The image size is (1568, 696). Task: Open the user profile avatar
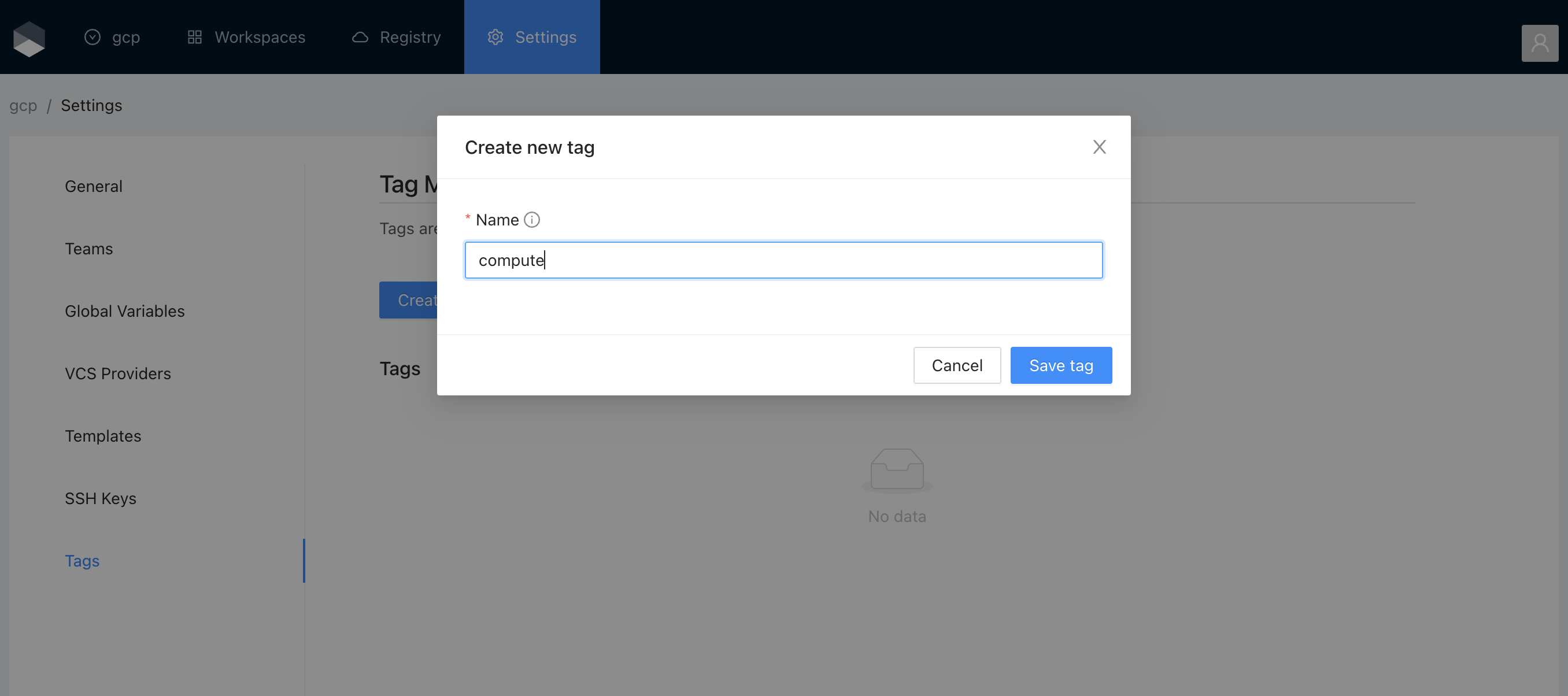click(x=1540, y=43)
